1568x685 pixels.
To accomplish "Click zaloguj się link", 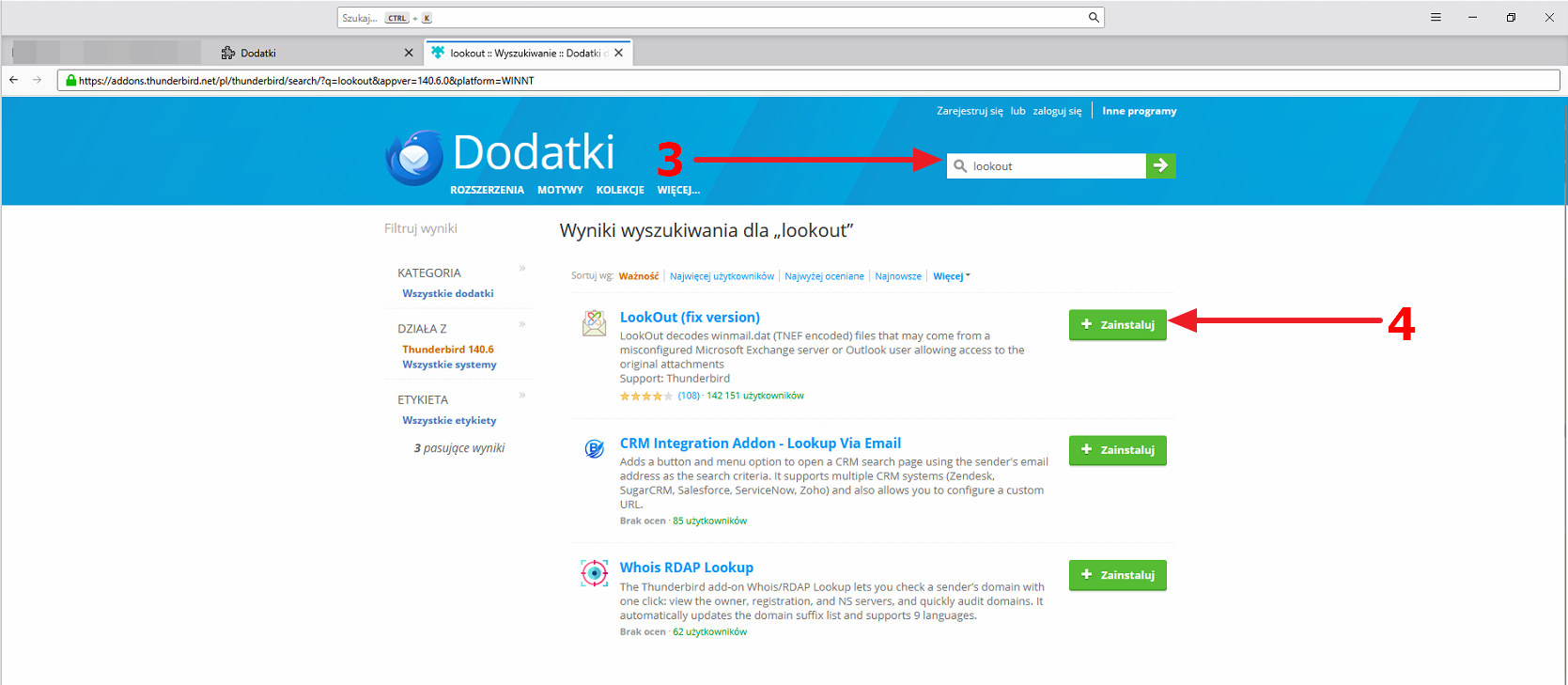I will [x=1057, y=111].
